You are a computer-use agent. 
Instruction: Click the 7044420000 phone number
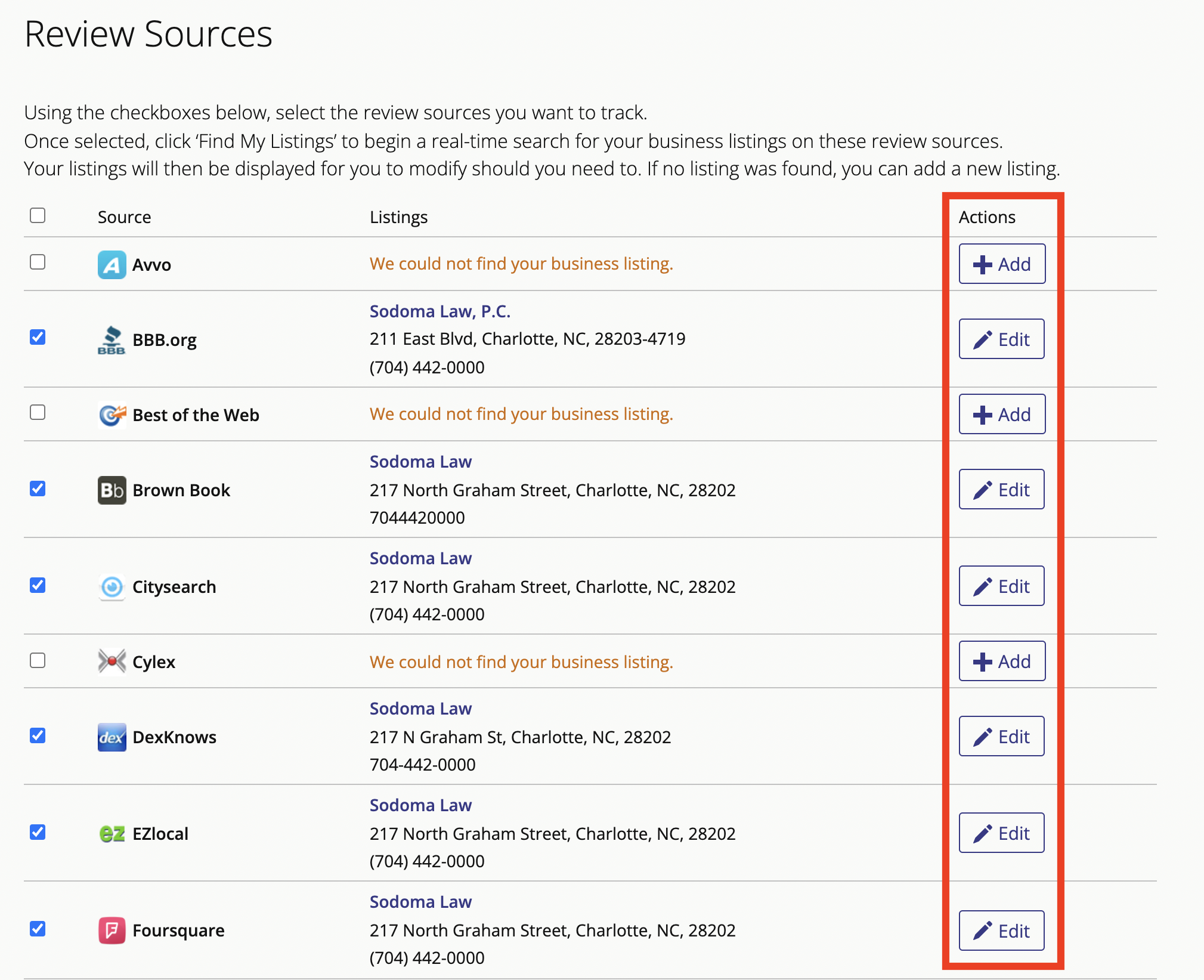[x=417, y=518]
